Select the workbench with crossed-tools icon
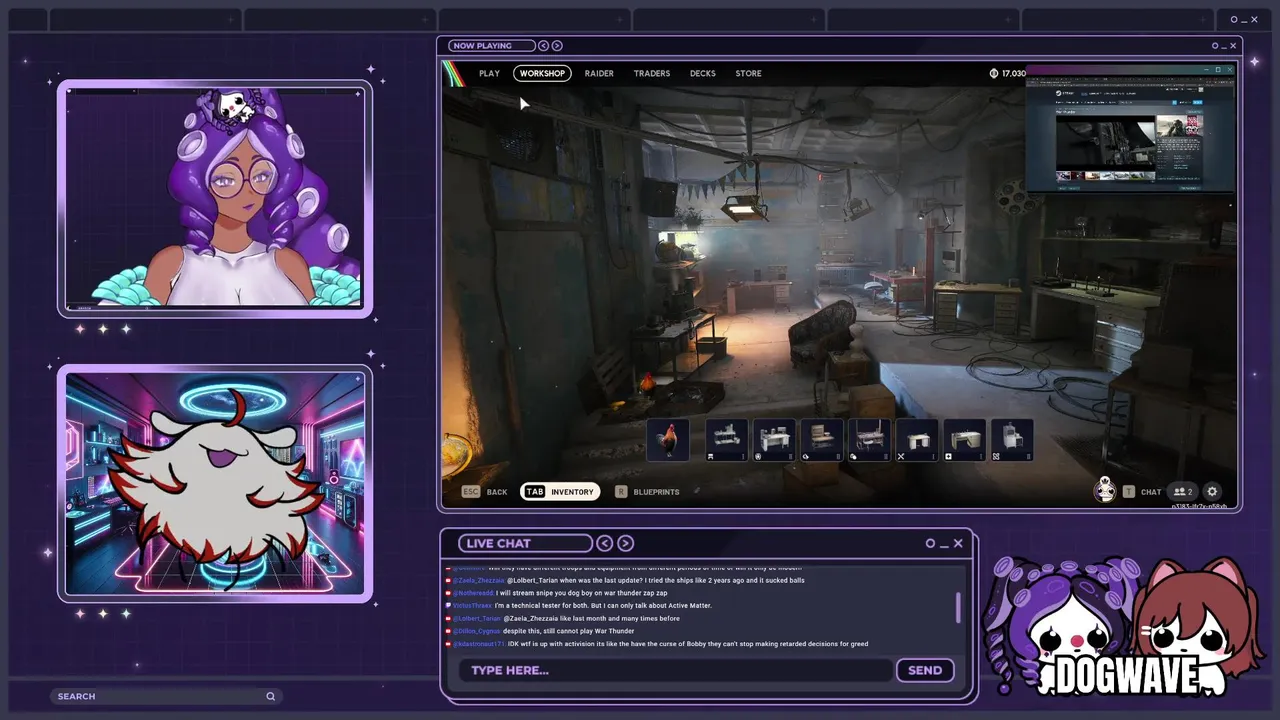 point(918,440)
